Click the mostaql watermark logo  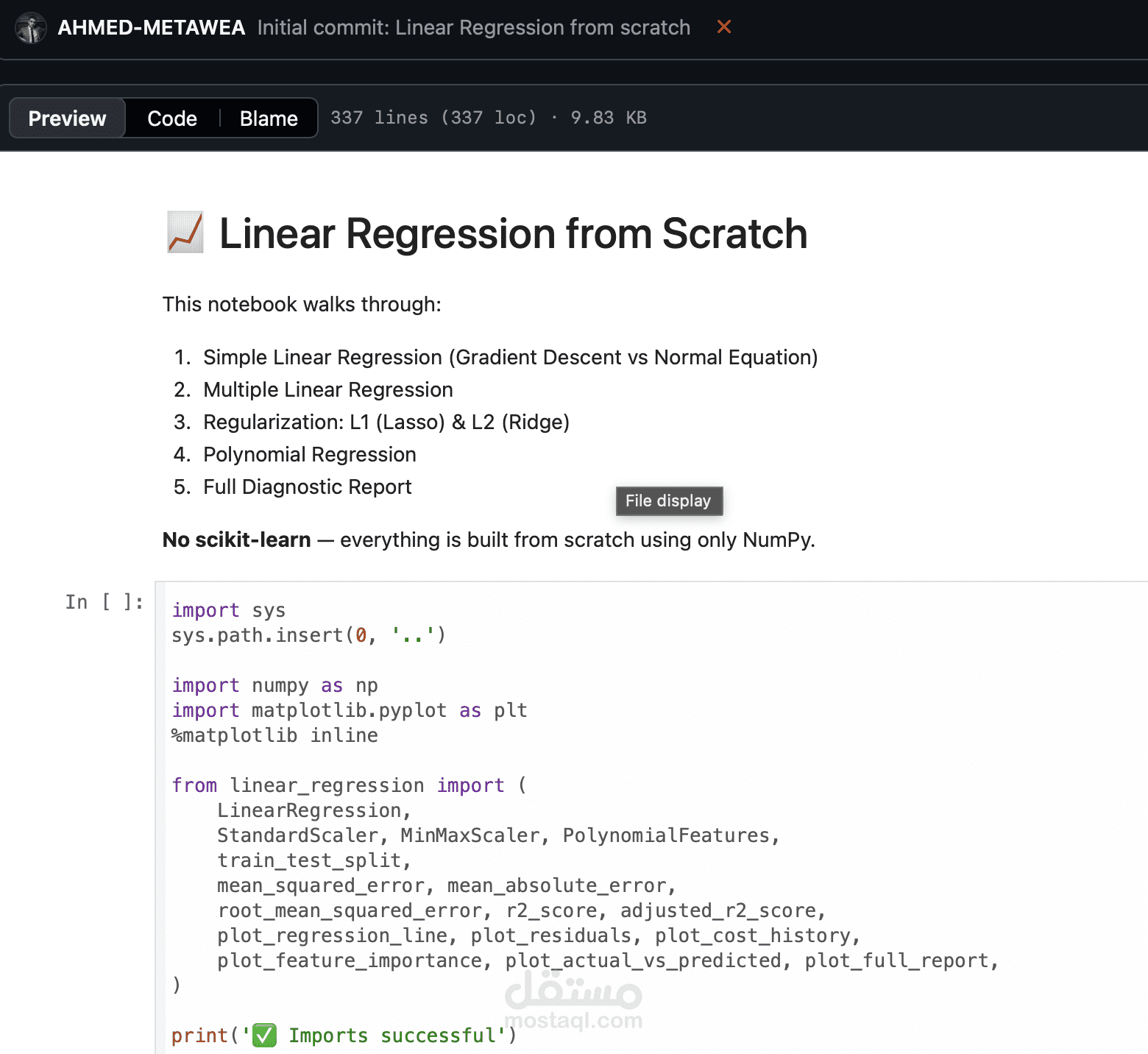(x=573, y=999)
